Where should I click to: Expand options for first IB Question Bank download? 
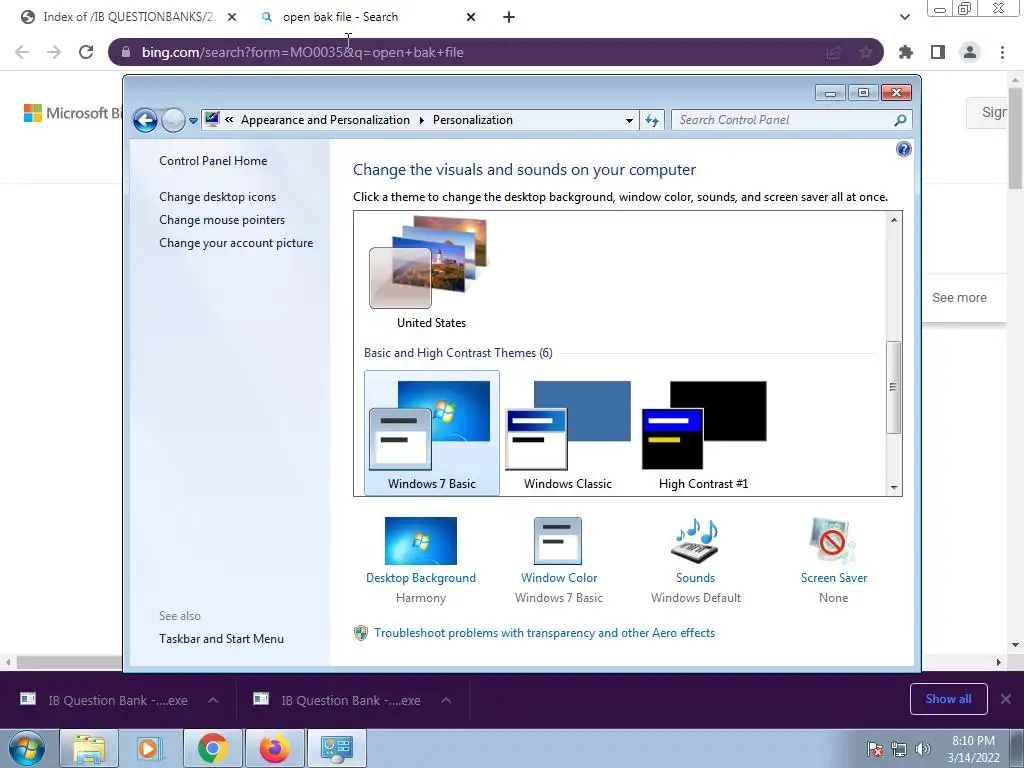click(x=213, y=700)
